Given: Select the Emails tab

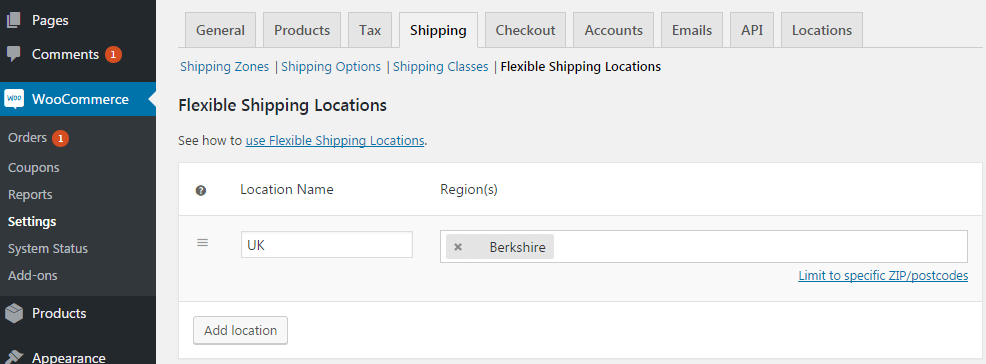Looking at the screenshot, I should (692, 30).
